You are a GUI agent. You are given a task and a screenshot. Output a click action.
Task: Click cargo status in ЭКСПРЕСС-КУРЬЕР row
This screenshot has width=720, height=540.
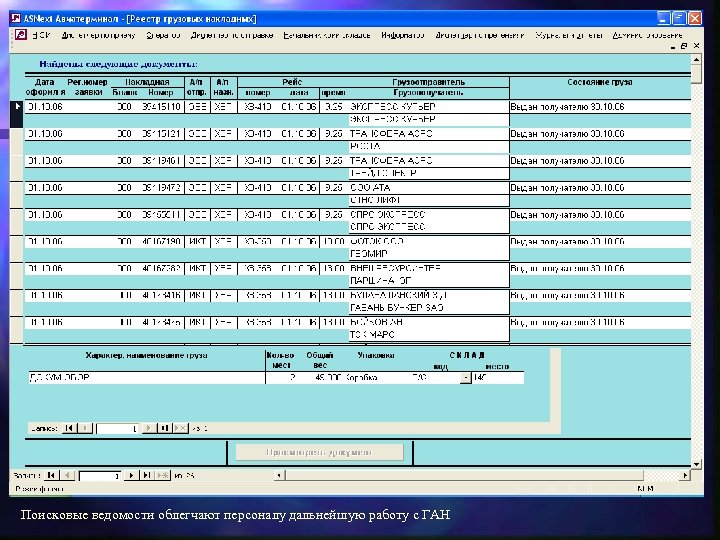[x=600, y=107]
